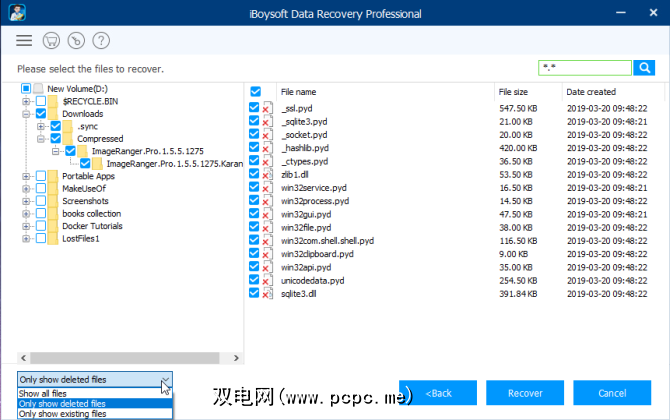
Task: Click the LostFiles1 folder icon
Action: click(x=53, y=238)
